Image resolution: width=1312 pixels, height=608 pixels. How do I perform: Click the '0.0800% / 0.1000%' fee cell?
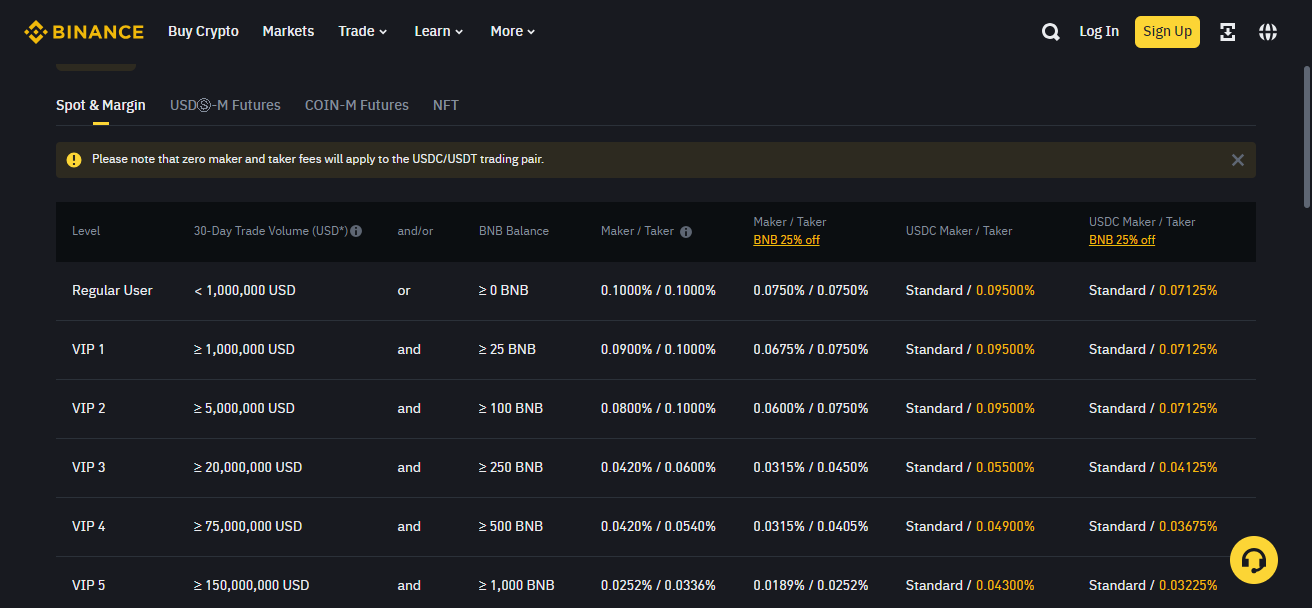pyautogui.click(x=658, y=408)
